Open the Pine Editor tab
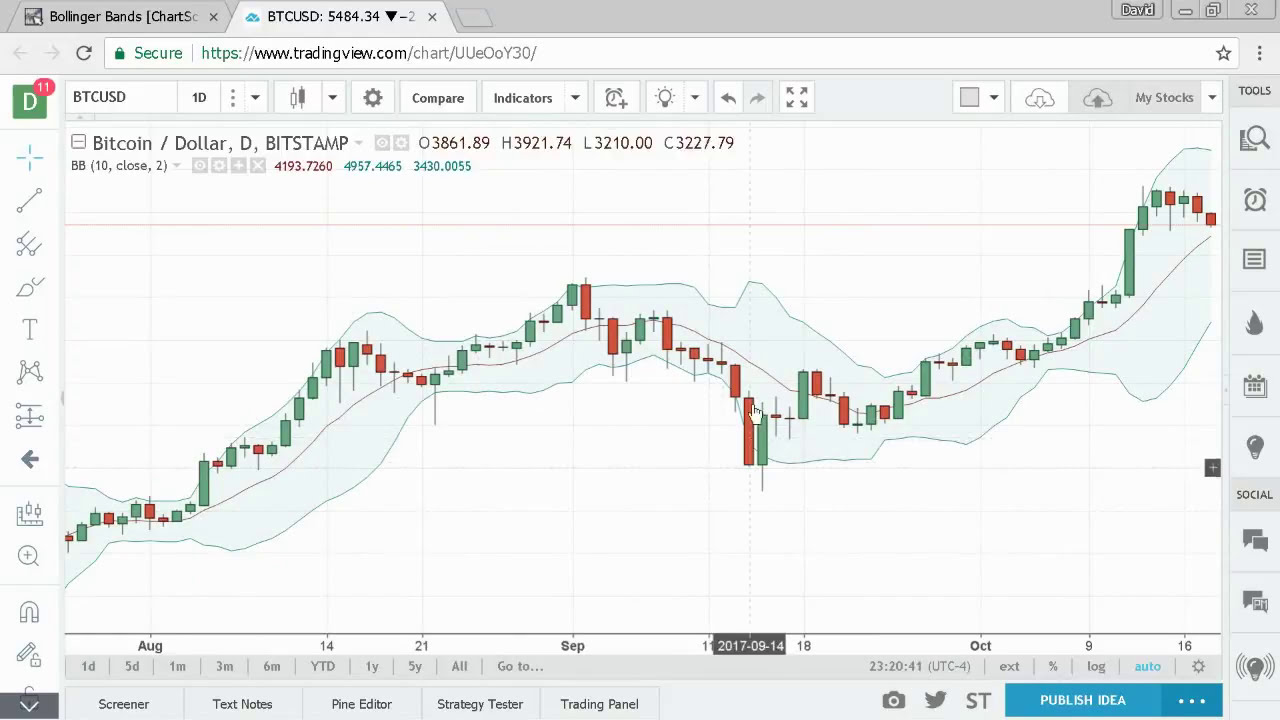 pos(361,704)
